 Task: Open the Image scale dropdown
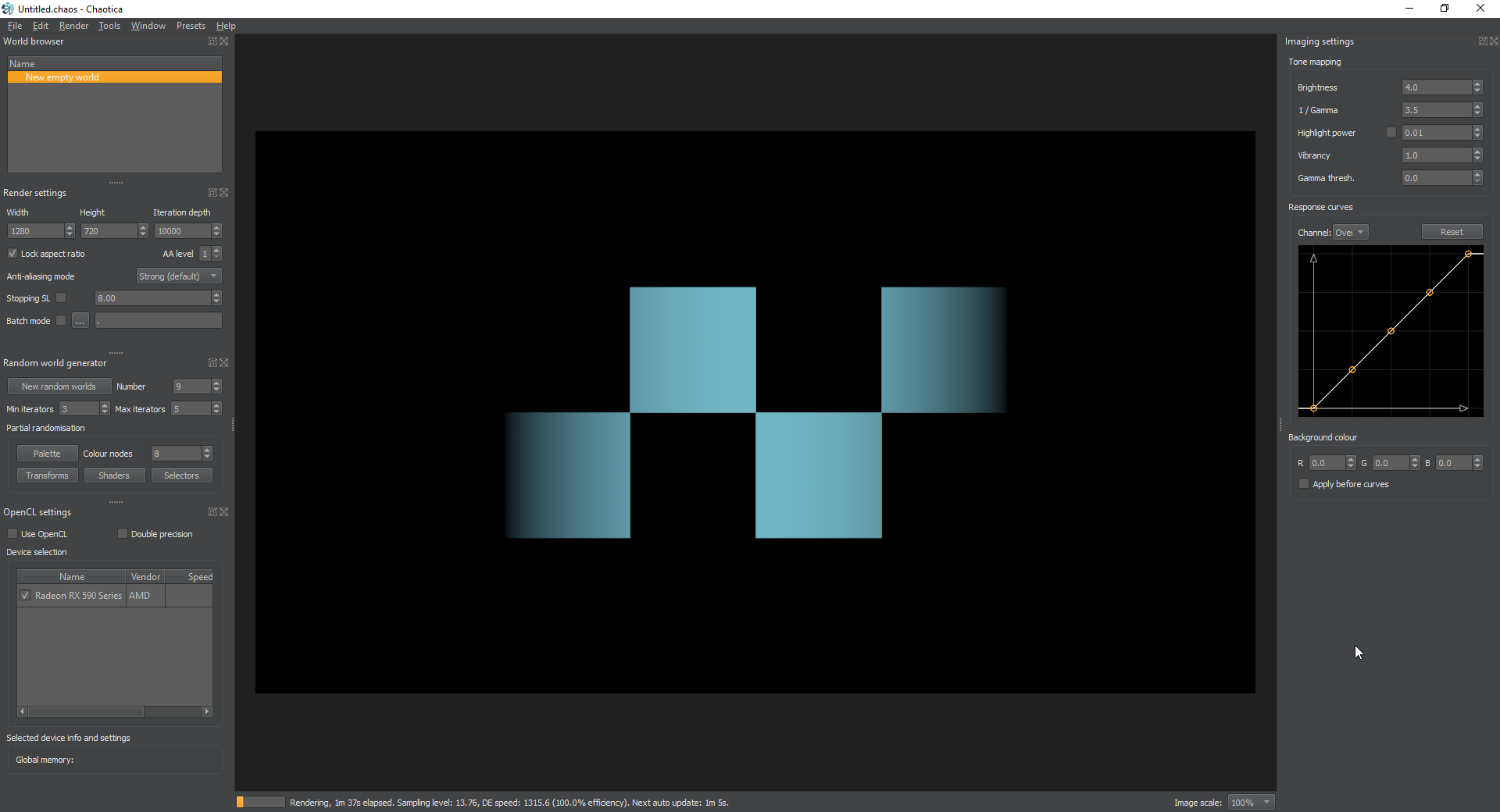(1251, 803)
